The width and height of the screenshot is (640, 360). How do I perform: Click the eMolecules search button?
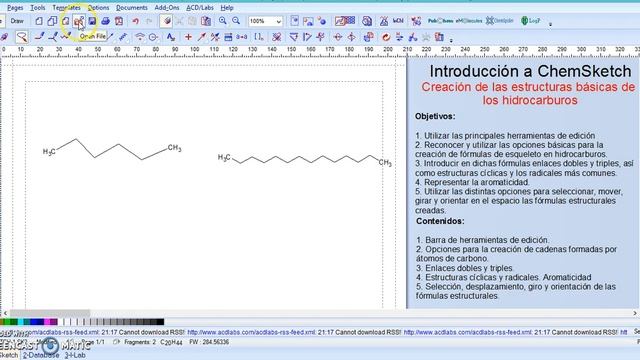(469, 21)
